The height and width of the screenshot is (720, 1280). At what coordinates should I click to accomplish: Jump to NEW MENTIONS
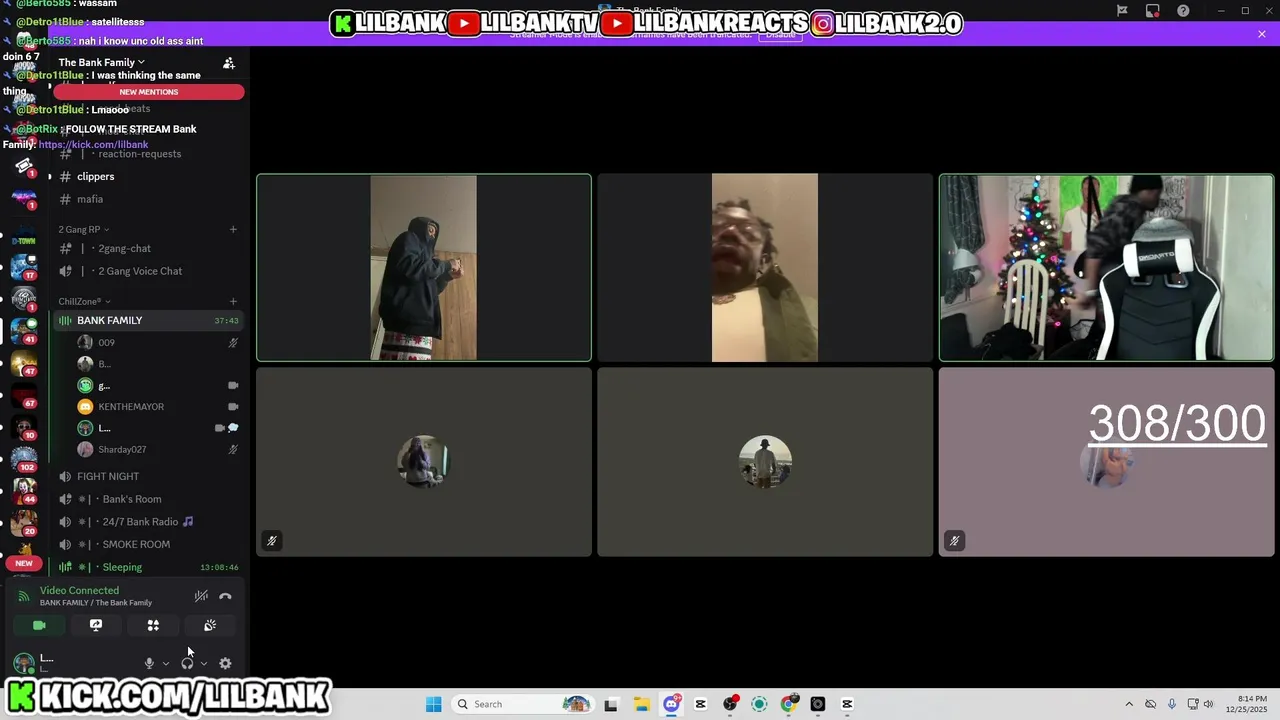[x=149, y=92]
